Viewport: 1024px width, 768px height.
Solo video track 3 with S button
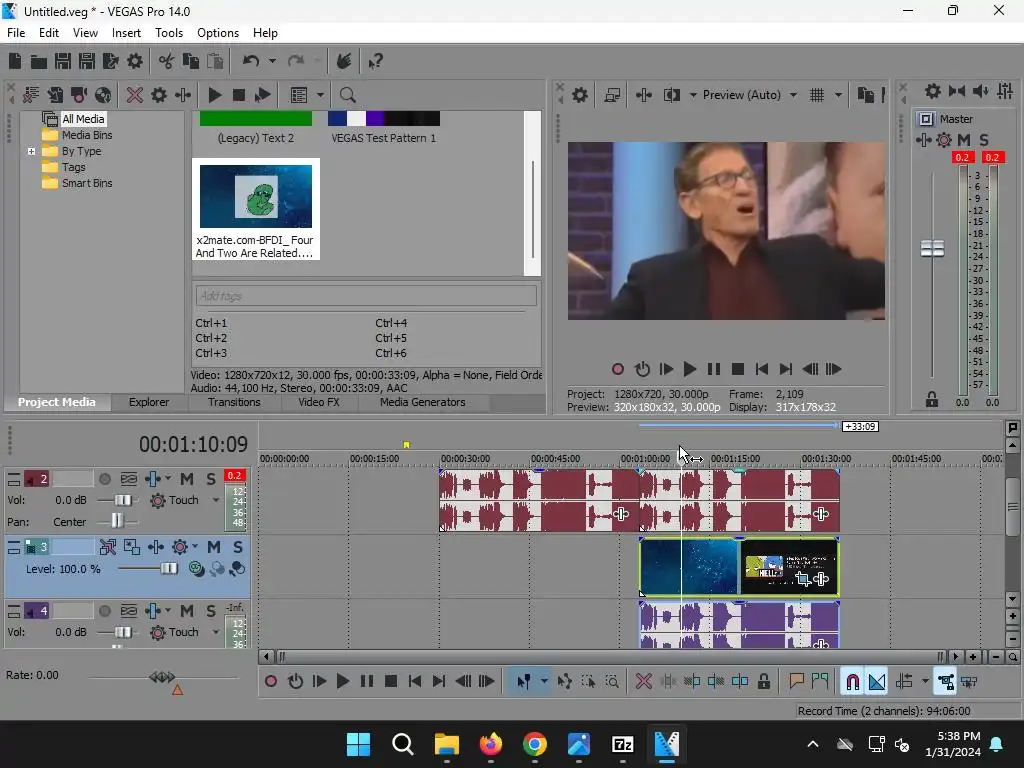tap(238, 547)
